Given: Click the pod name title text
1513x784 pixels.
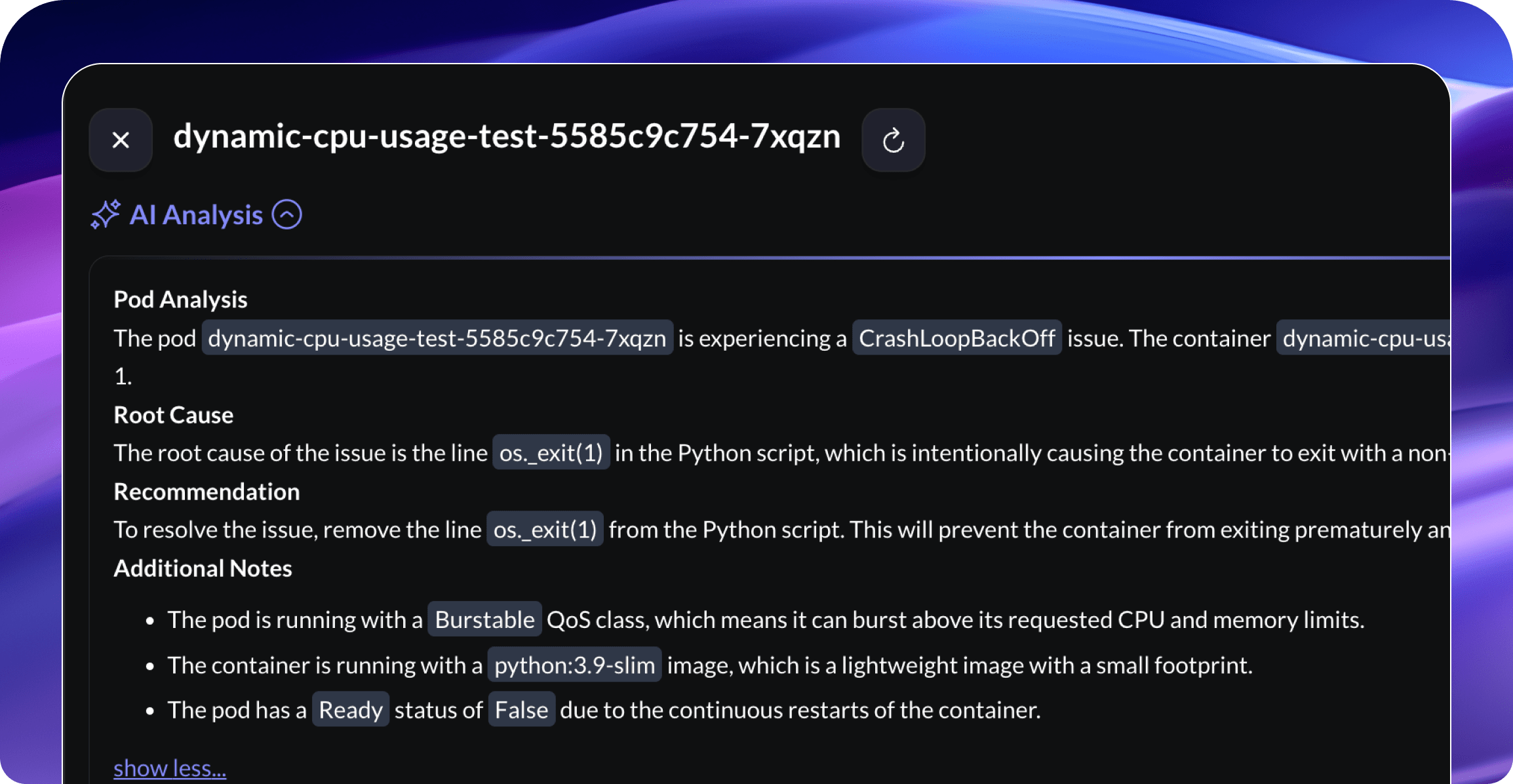Looking at the screenshot, I should click(507, 138).
